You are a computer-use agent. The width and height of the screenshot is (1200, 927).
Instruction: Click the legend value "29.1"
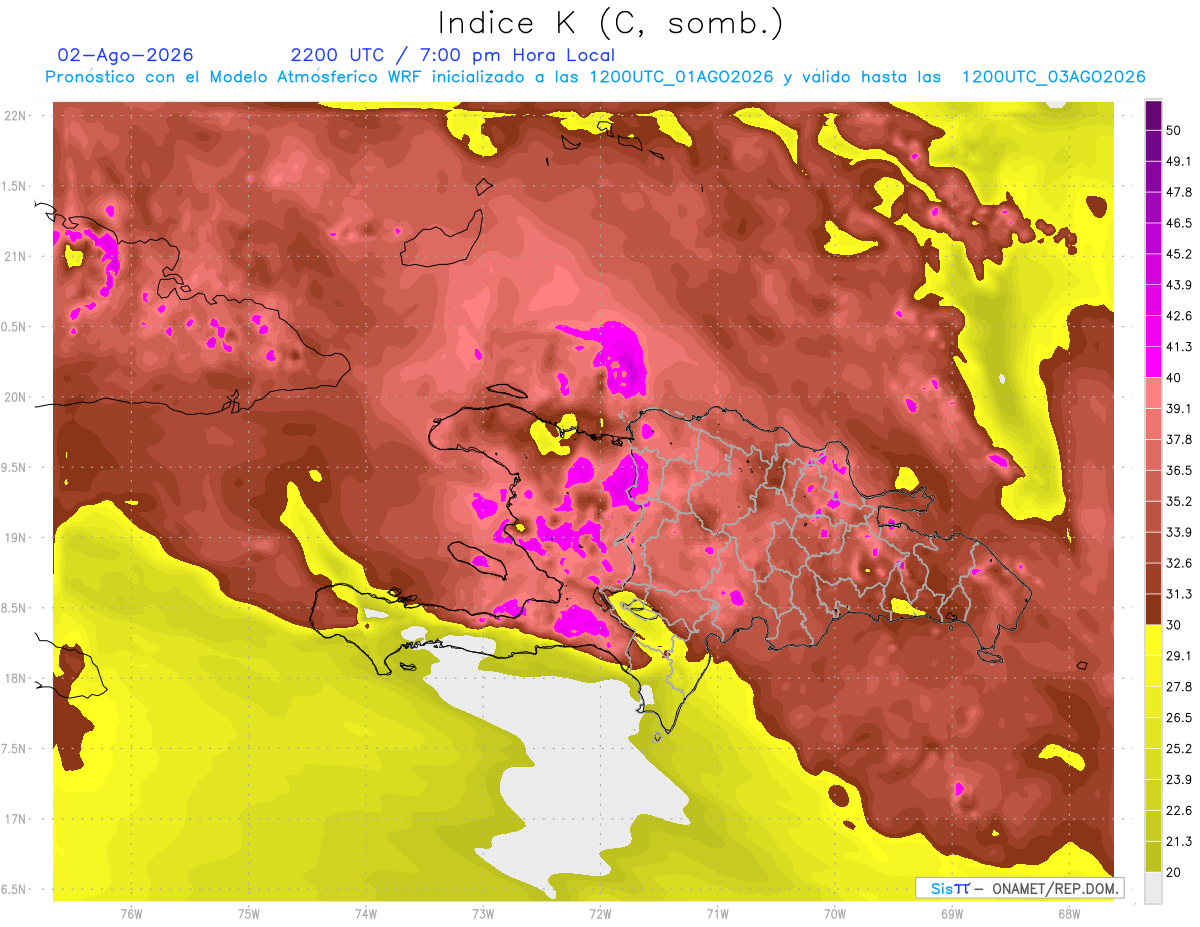(1178, 656)
